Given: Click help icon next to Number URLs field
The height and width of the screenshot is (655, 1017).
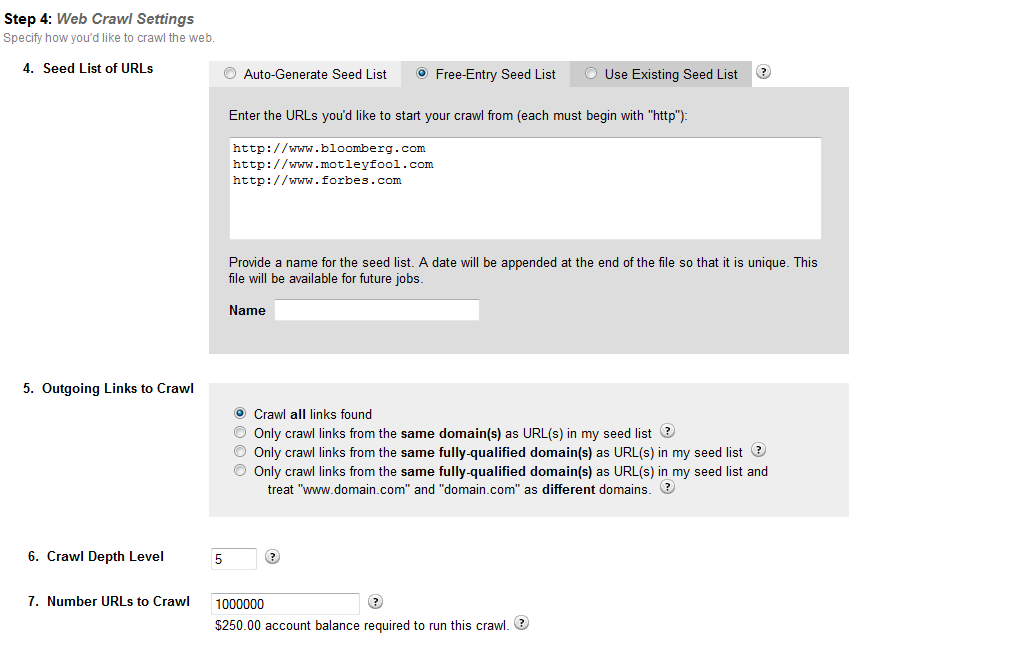Looking at the screenshot, I should tap(375, 602).
